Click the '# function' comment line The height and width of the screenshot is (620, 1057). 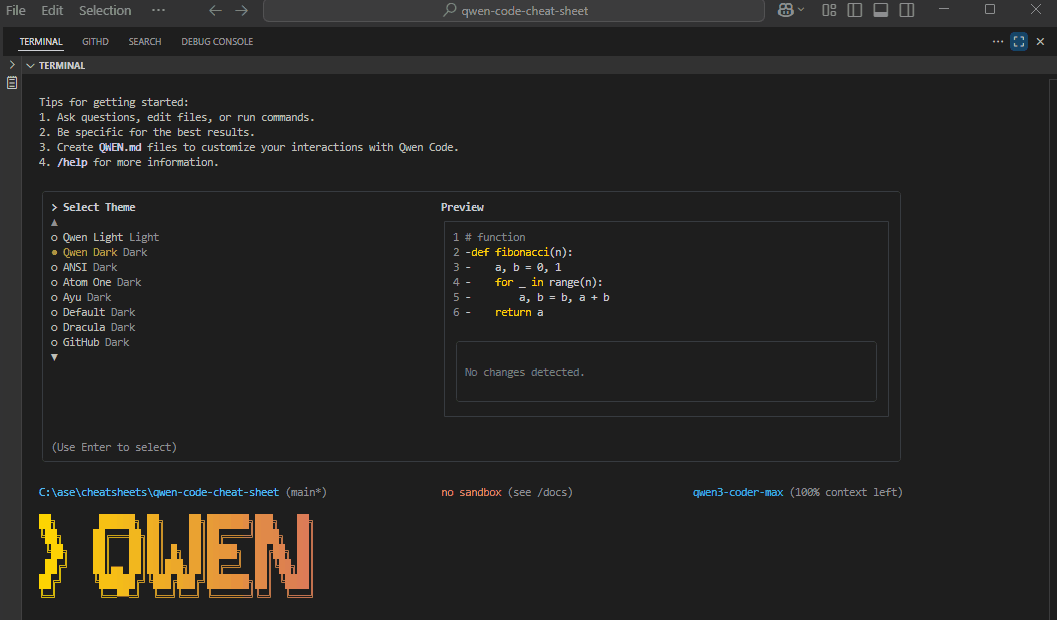click(495, 237)
